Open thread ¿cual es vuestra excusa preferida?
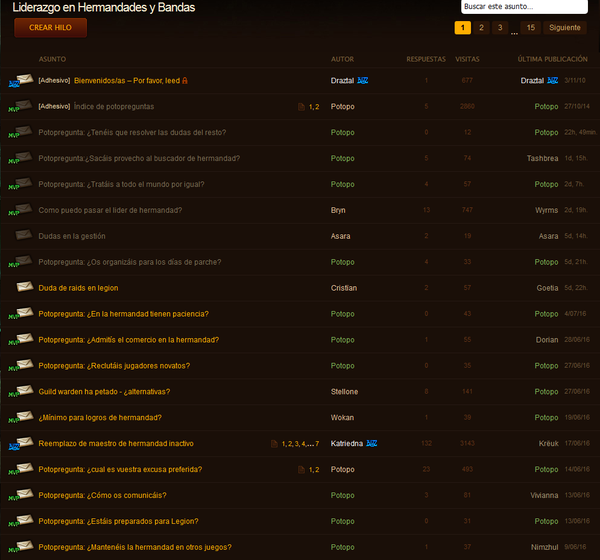The height and width of the screenshot is (560, 600). (x=121, y=469)
